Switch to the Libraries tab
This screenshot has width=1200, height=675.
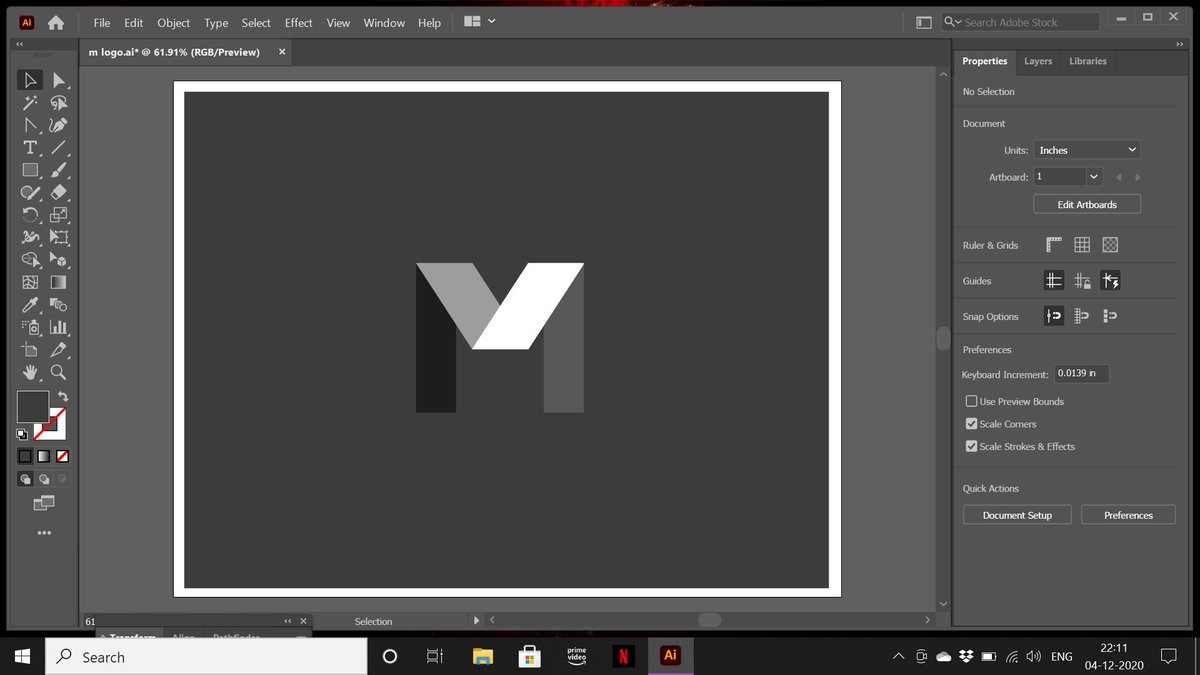(1088, 61)
